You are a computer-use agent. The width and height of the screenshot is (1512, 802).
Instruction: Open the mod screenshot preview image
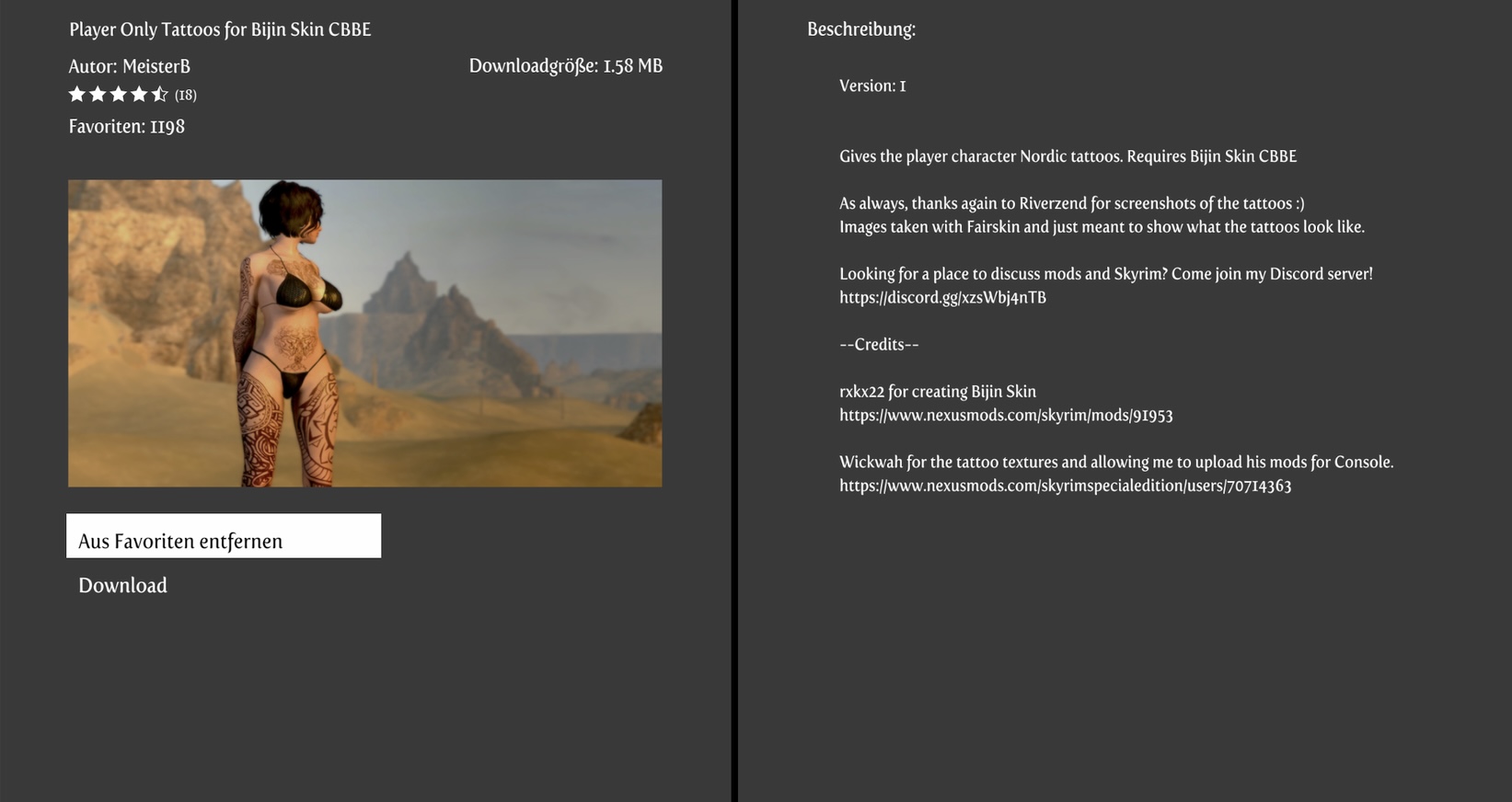(x=364, y=333)
